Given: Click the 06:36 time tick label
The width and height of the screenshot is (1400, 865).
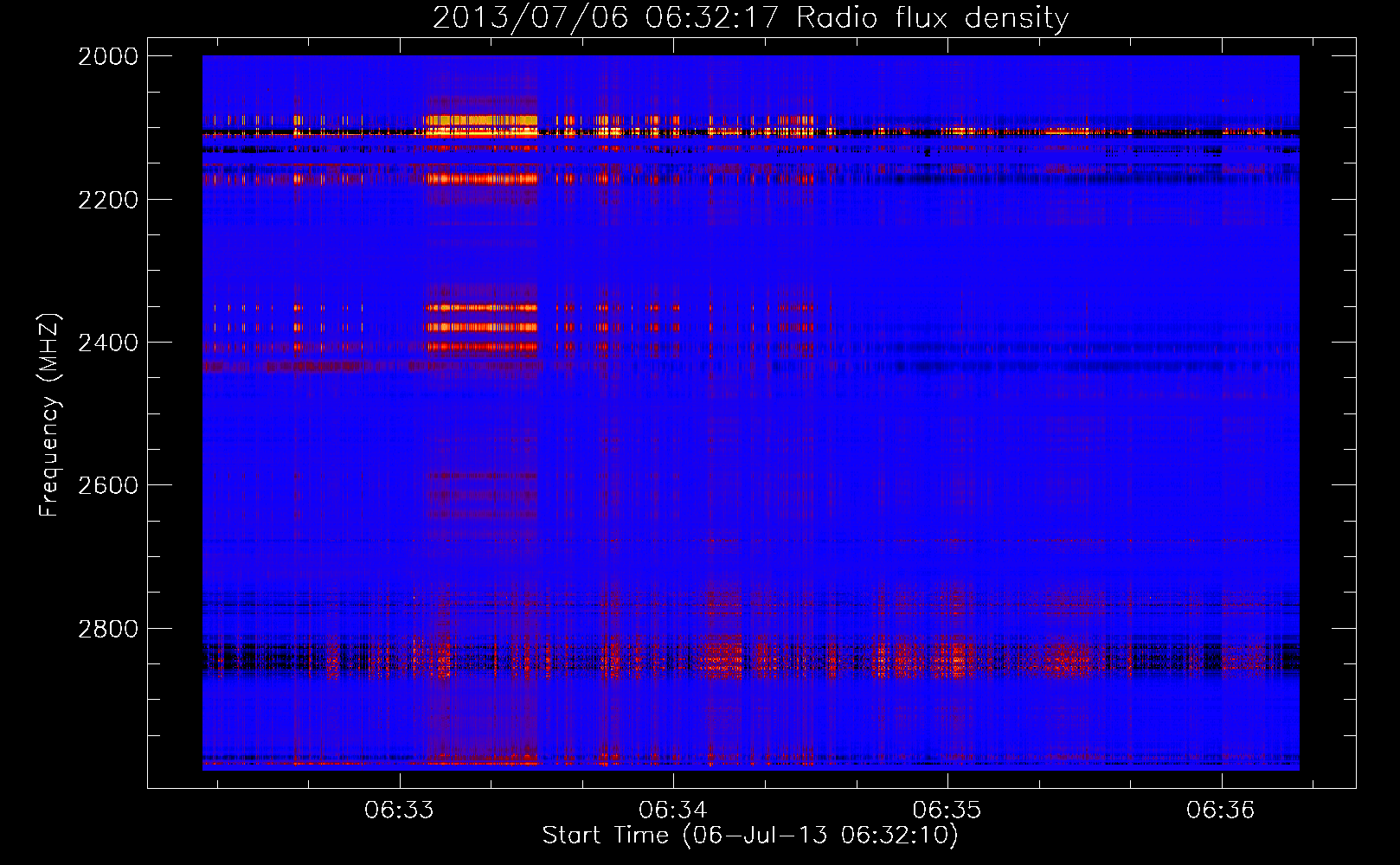Looking at the screenshot, I should tap(1221, 811).
